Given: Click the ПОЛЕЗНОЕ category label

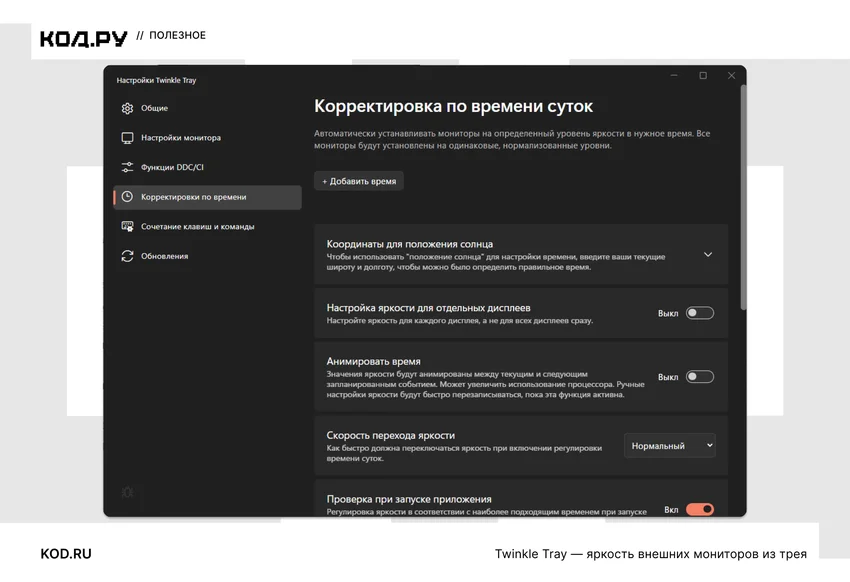Looking at the screenshot, I should 177,35.
